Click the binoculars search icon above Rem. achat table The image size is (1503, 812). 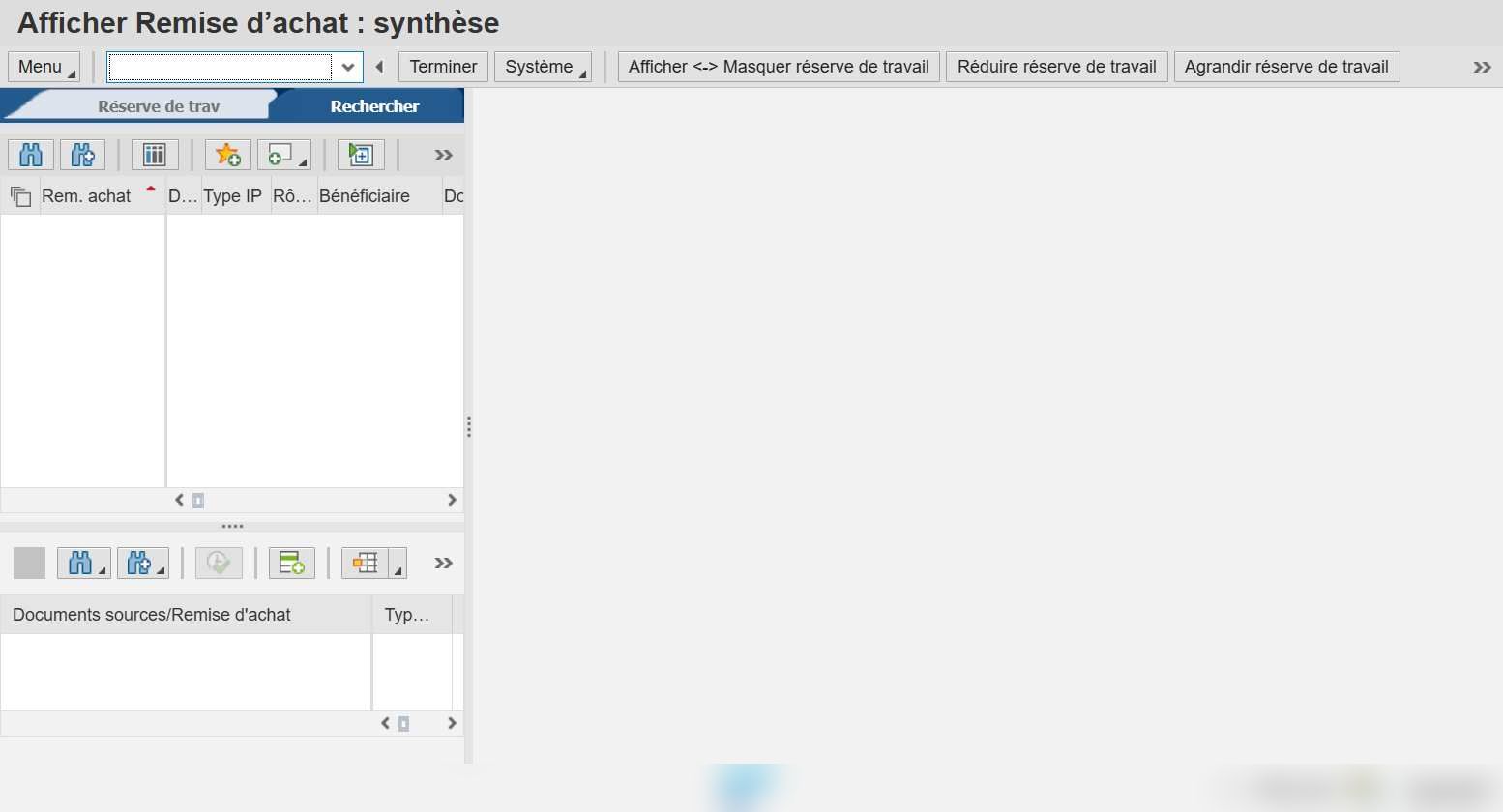click(x=31, y=155)
